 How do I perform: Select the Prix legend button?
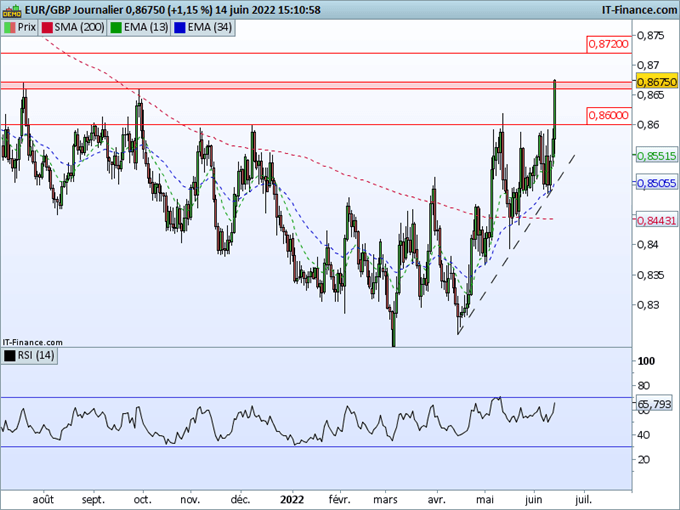pos(20,27)
